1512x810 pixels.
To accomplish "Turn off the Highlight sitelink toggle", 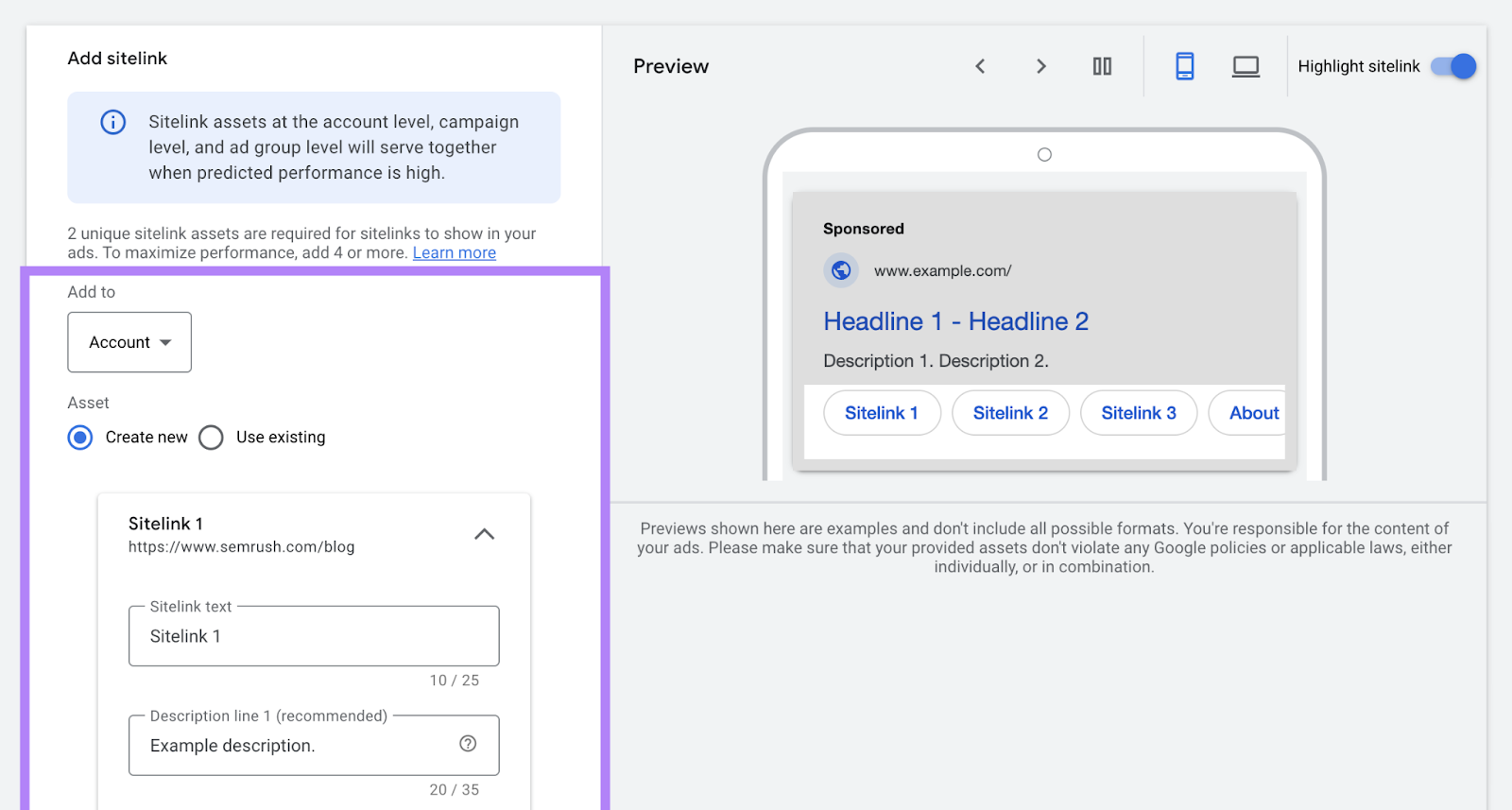I will point(1452,66).
